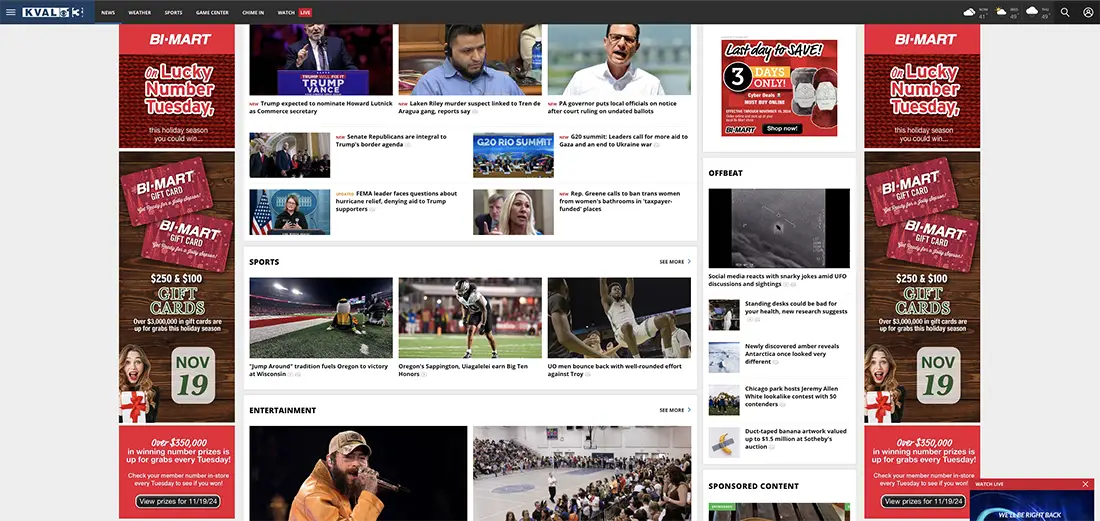
Task: Open the user account icon
Action: pos(1088,12)
